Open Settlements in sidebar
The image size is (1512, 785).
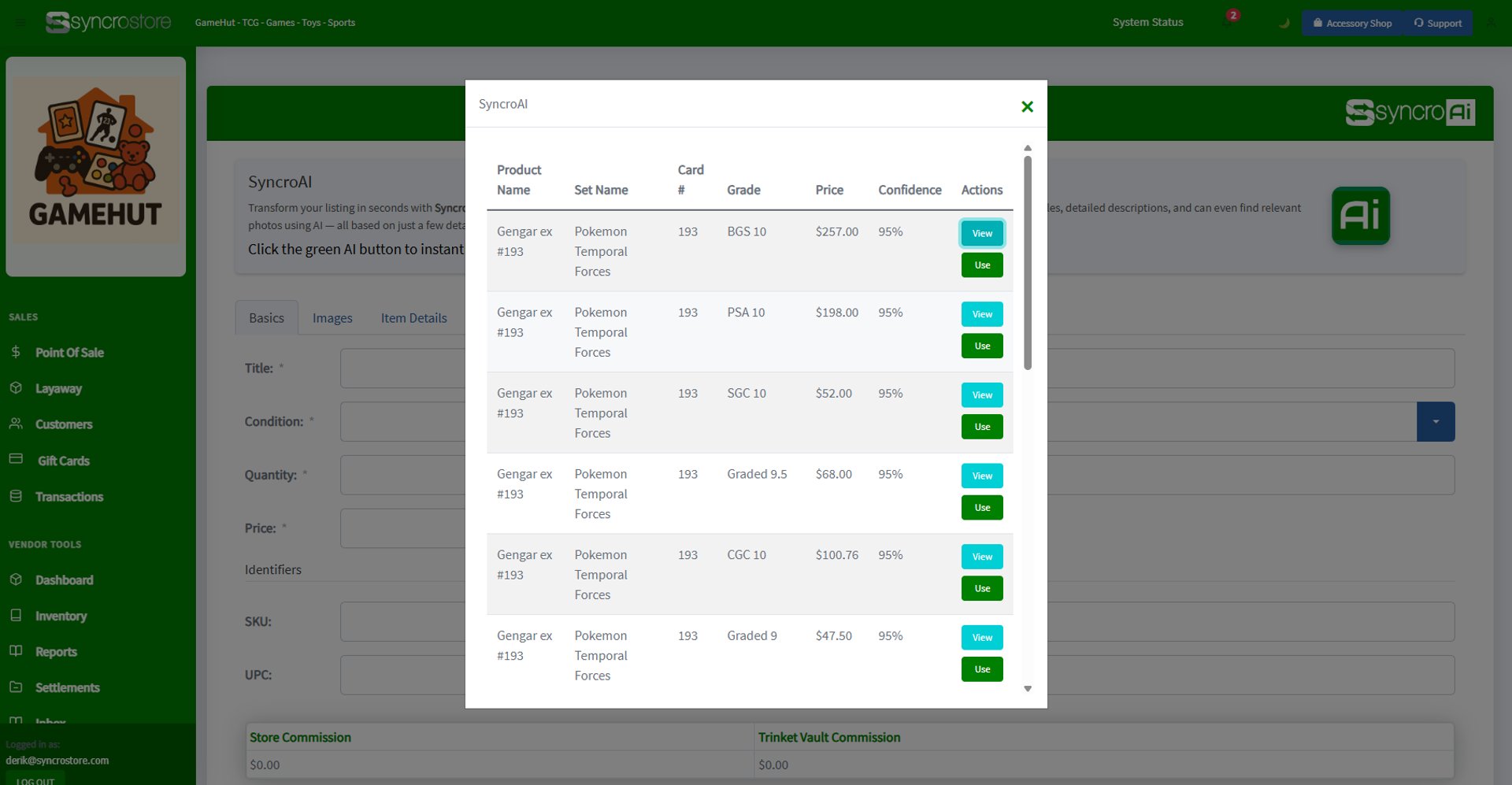point(68,688)
